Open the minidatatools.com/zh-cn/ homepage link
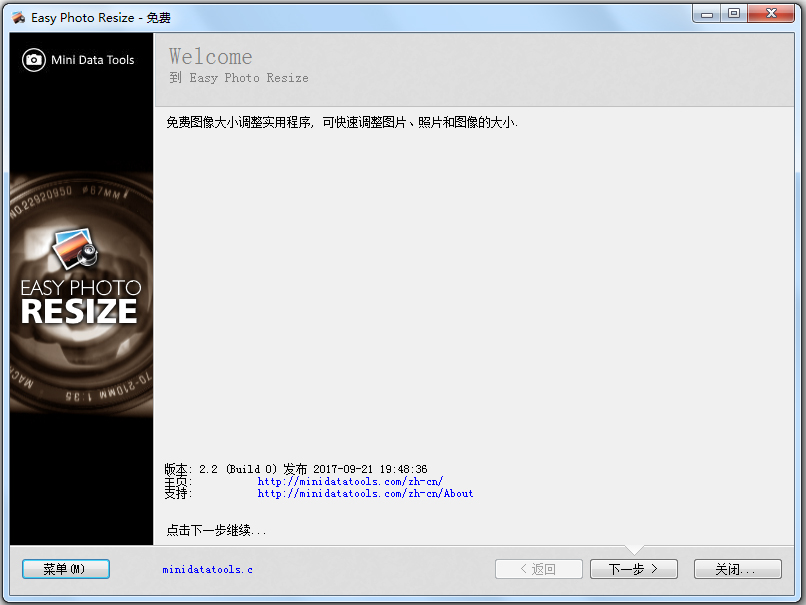806x605 pixels. click(350, 482)
